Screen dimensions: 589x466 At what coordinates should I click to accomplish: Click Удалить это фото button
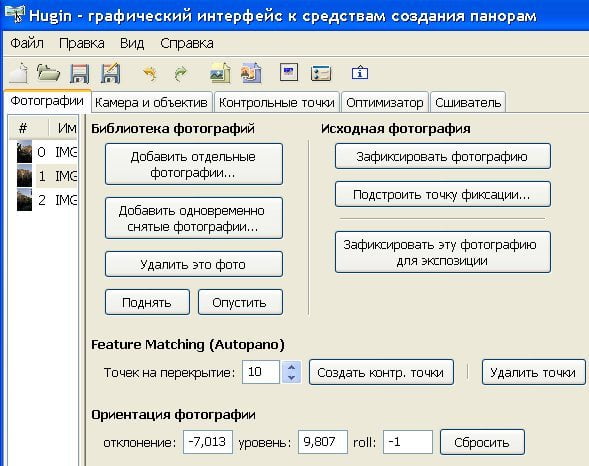coord(193,264)
